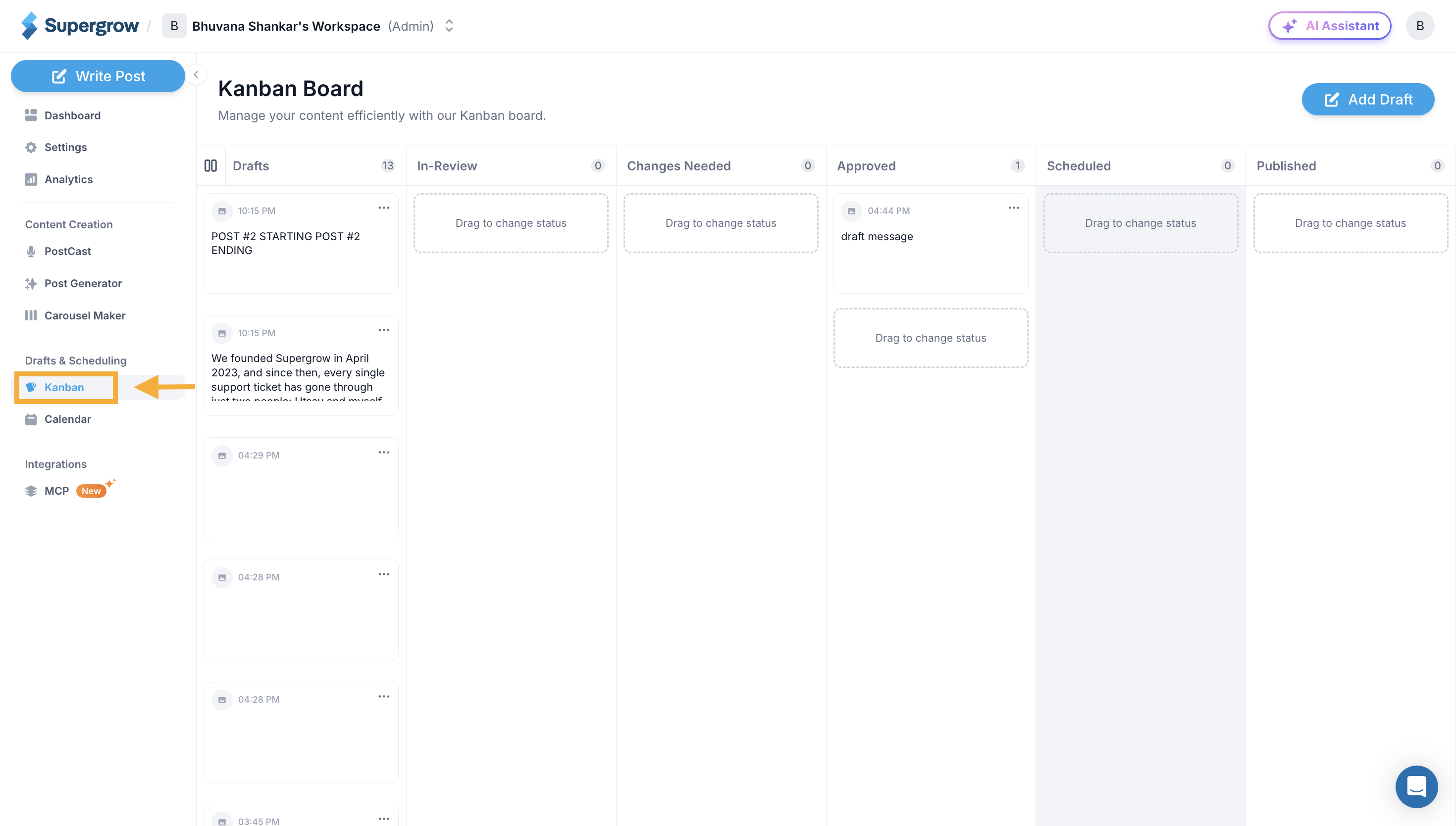Viewport: 1456px width, 826px height.
Task: Open options menu on draft message card
Action: 1014,207
